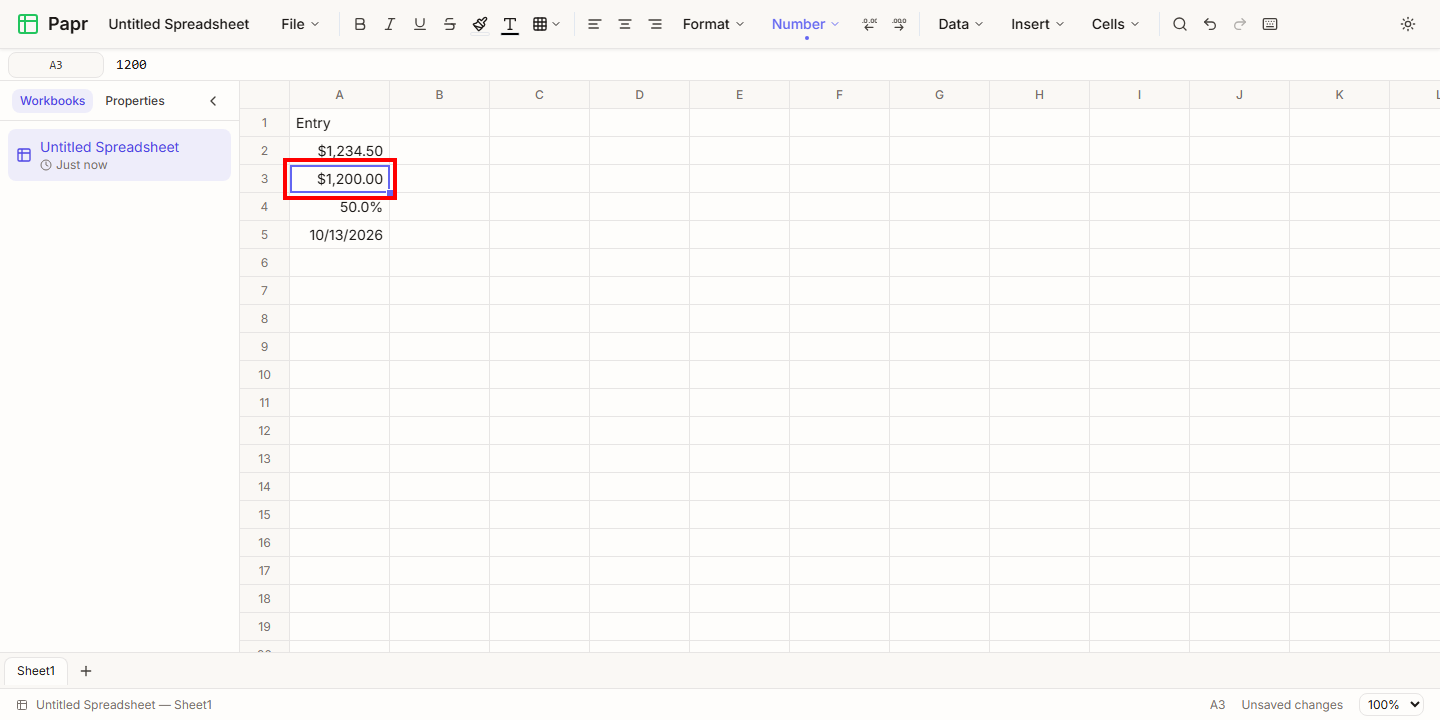Open the Format menu

[x=713, y=24]
